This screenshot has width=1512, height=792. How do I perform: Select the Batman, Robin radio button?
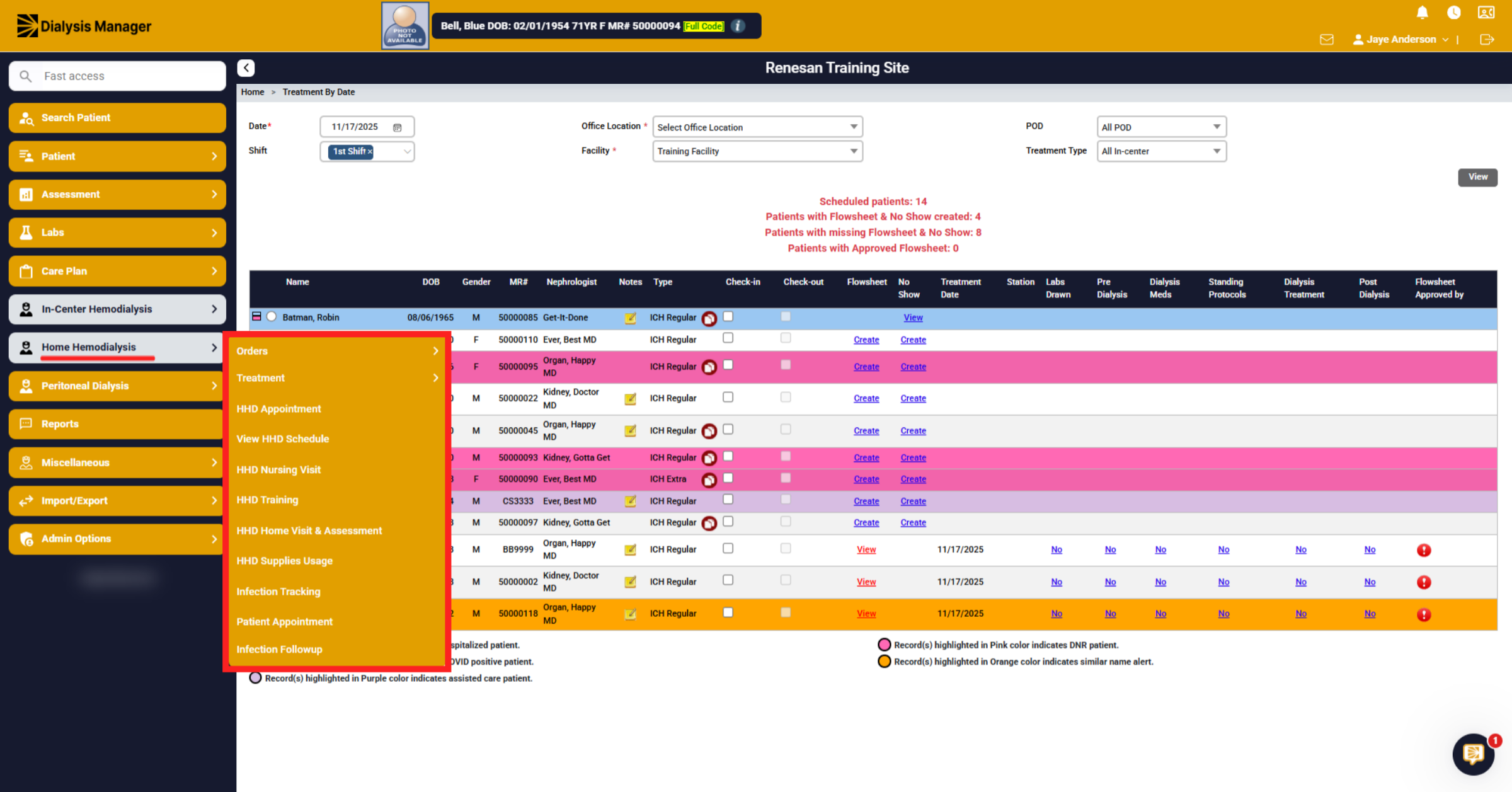coord(272,316)
